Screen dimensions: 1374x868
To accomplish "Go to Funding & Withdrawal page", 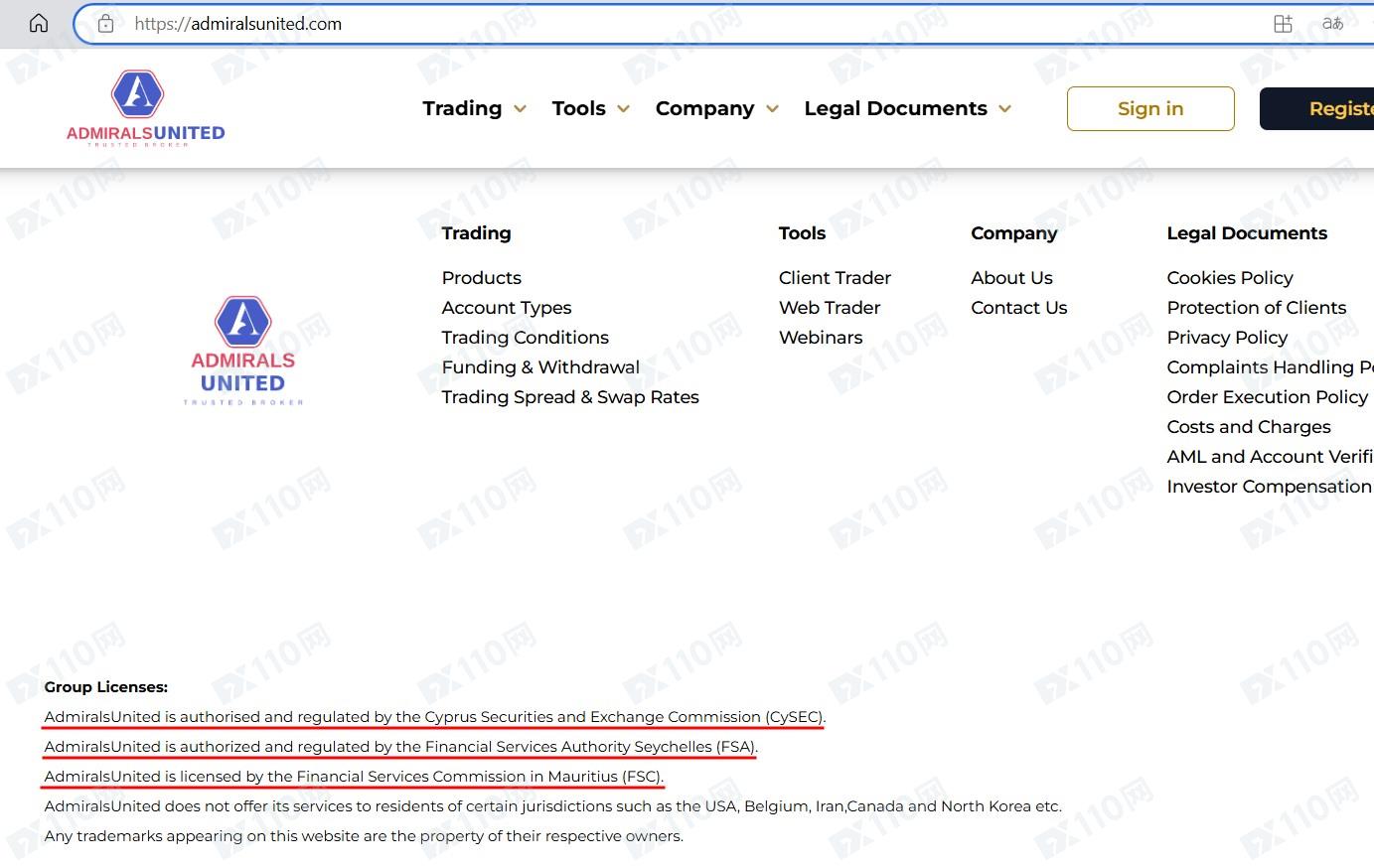I will 540,367.
